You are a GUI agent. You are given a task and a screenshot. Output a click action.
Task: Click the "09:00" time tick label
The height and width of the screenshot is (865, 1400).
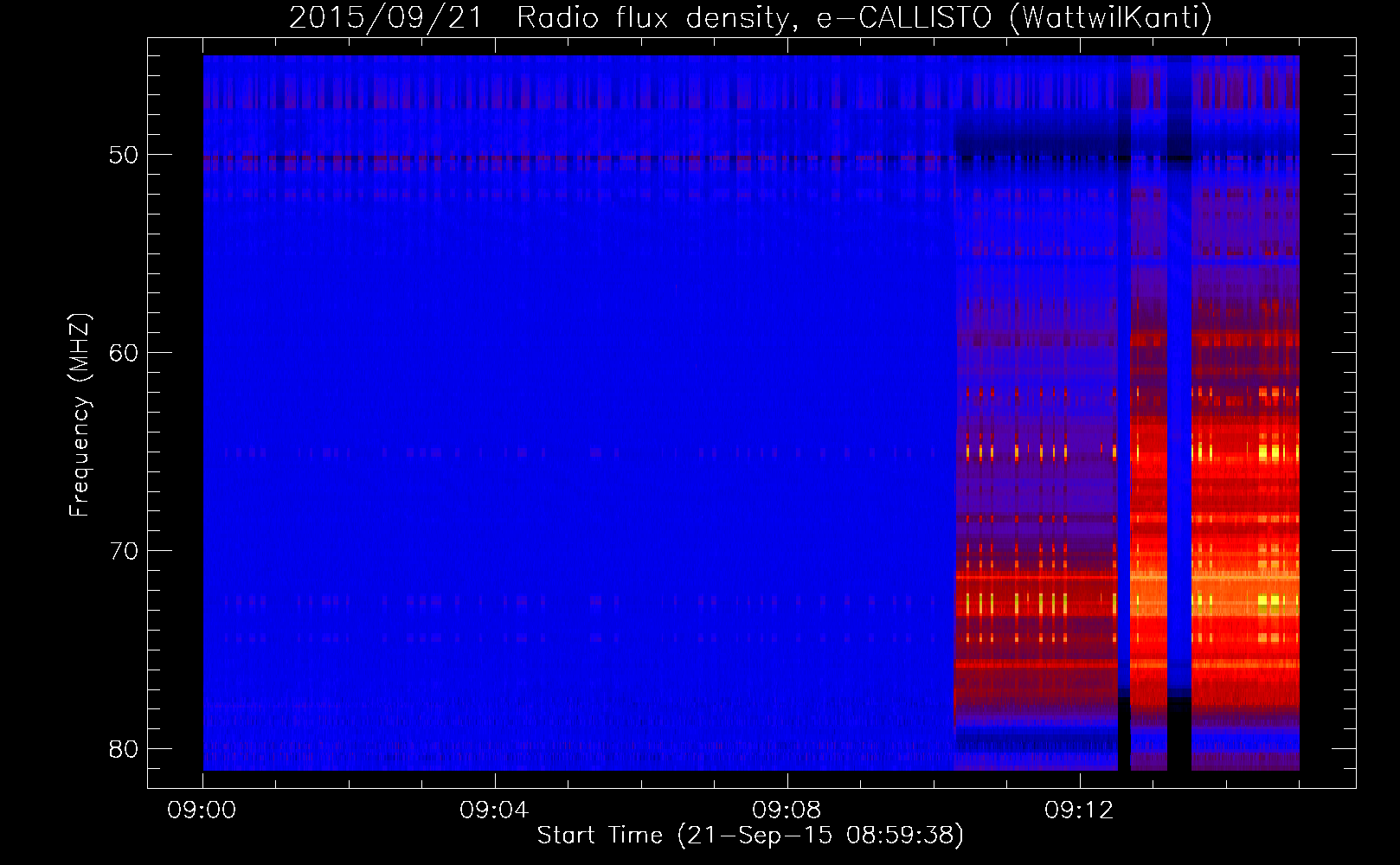pyautogui.click(x=202, y=811)
